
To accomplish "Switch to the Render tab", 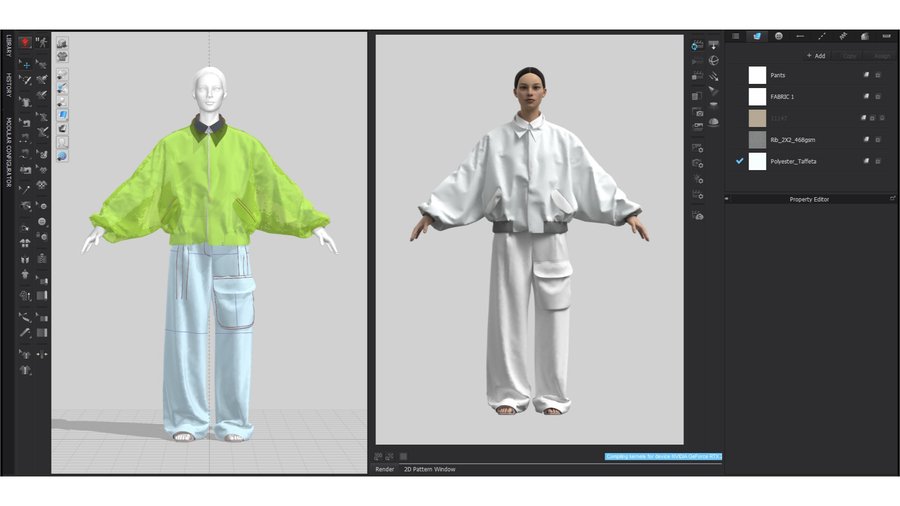I will [x=385, y=468].
